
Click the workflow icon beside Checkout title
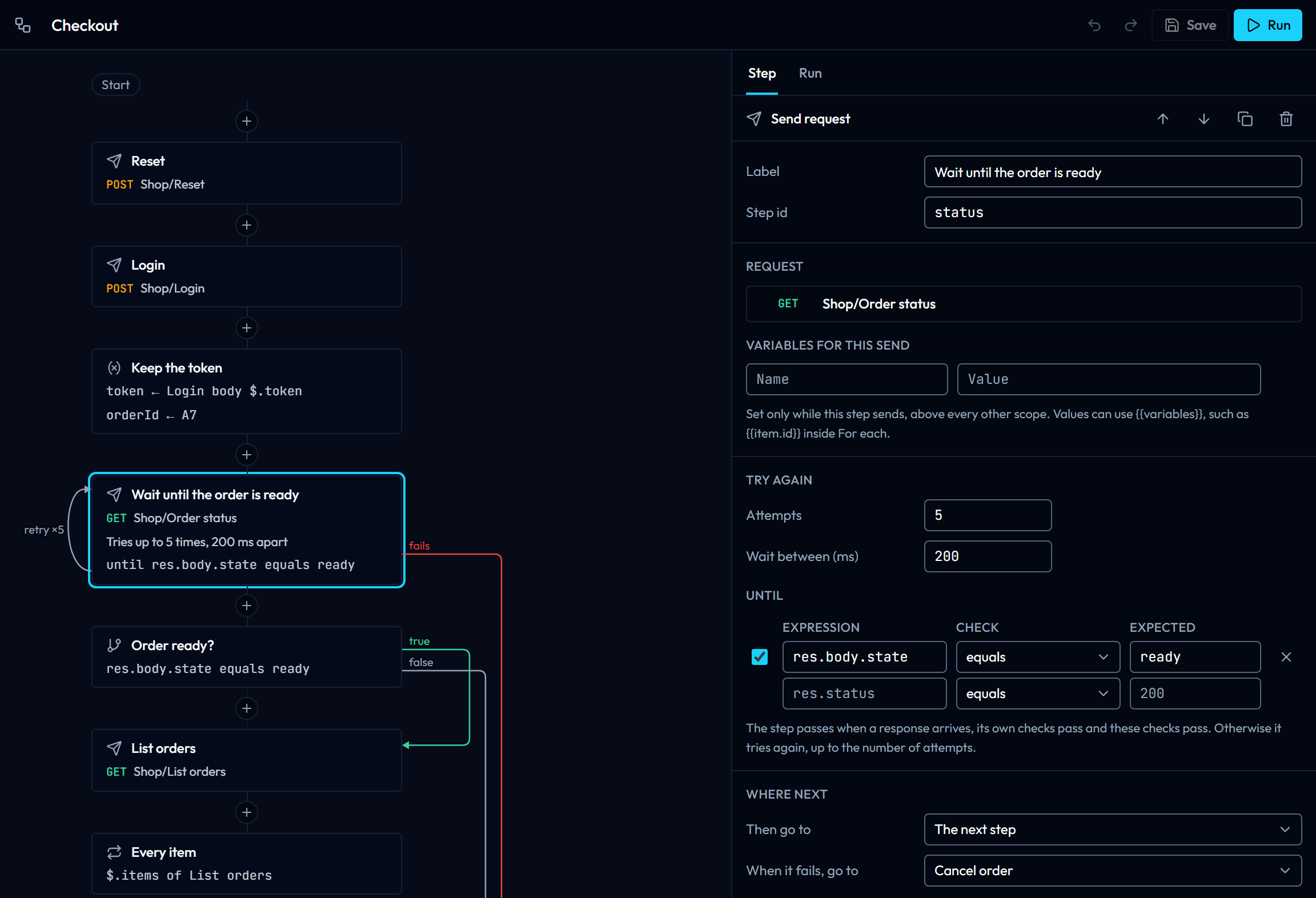coord(23,25)
